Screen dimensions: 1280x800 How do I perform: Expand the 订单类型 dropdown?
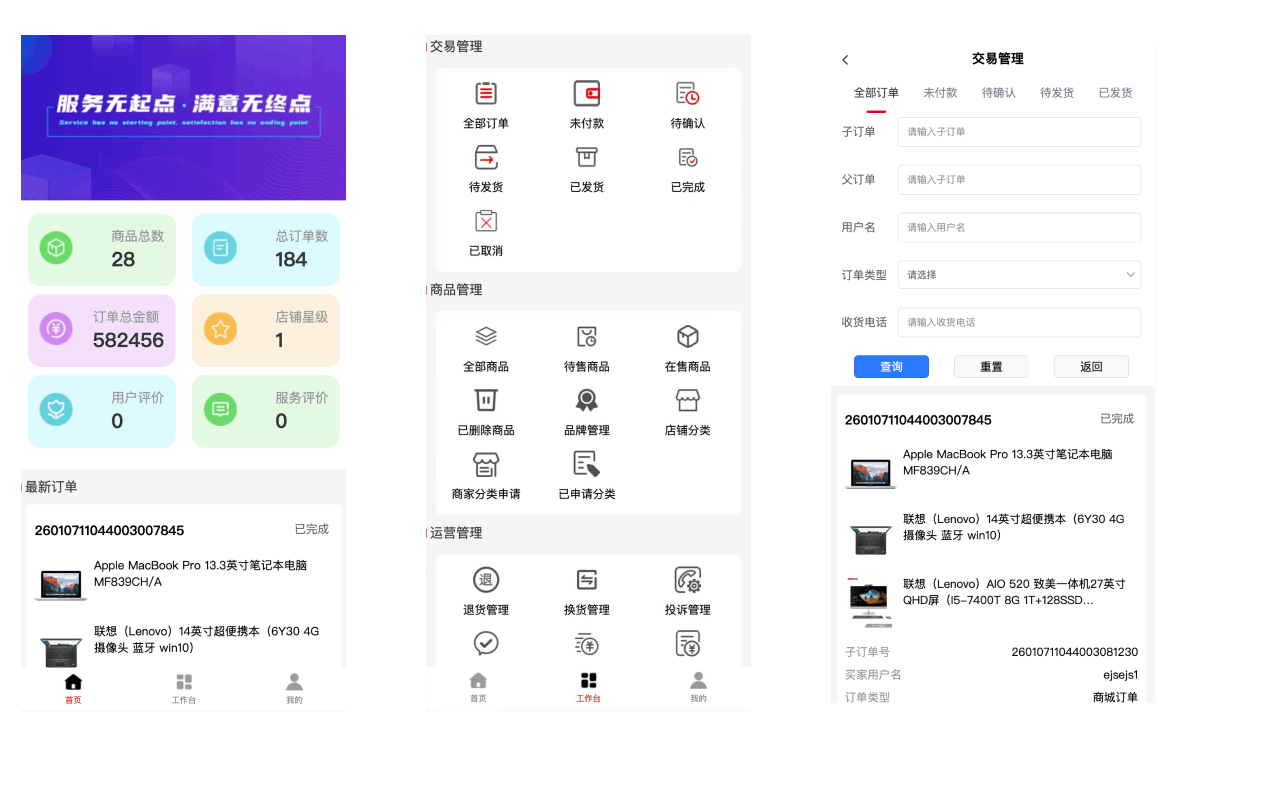pyautogui.click(x=1019, y=275)
